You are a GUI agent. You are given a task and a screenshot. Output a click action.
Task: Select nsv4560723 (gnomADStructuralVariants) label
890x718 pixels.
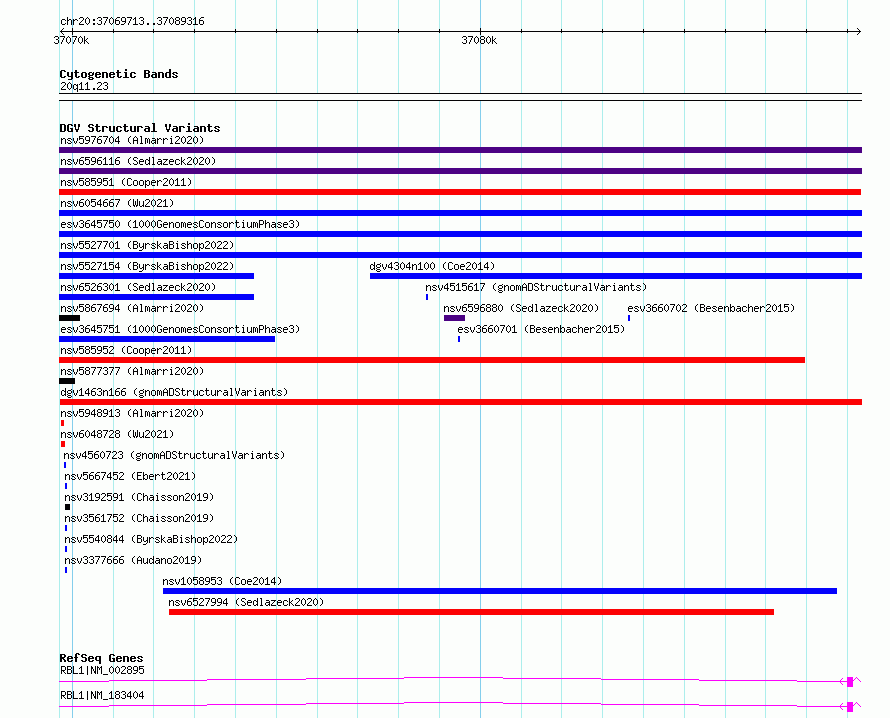[174, 455]
